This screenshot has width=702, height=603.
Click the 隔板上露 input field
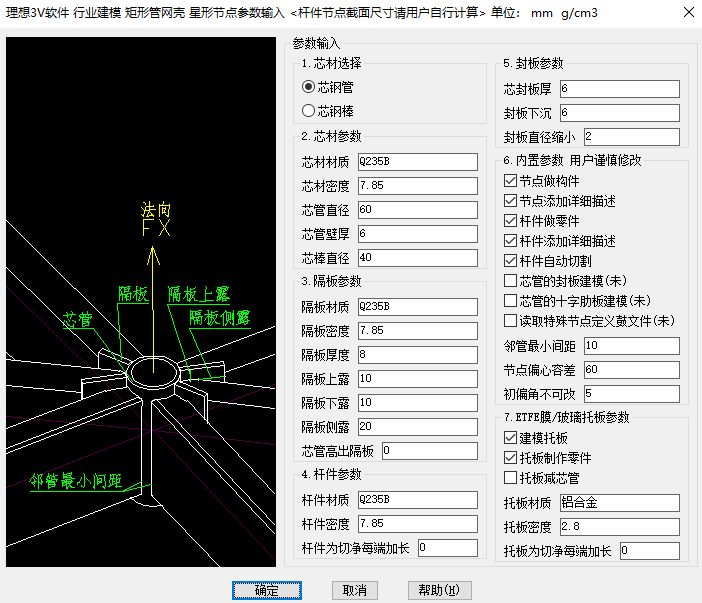point(418,379)
